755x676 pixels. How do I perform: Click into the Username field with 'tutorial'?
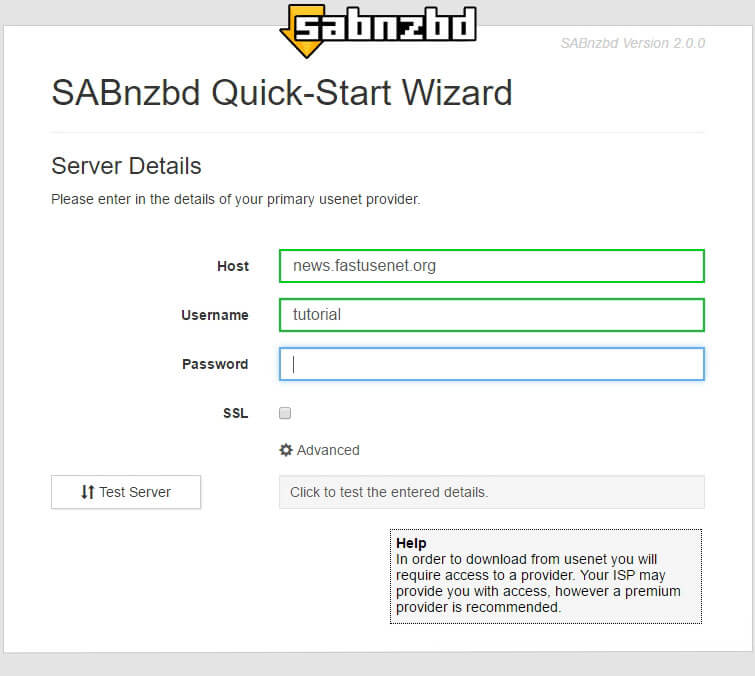491,314
